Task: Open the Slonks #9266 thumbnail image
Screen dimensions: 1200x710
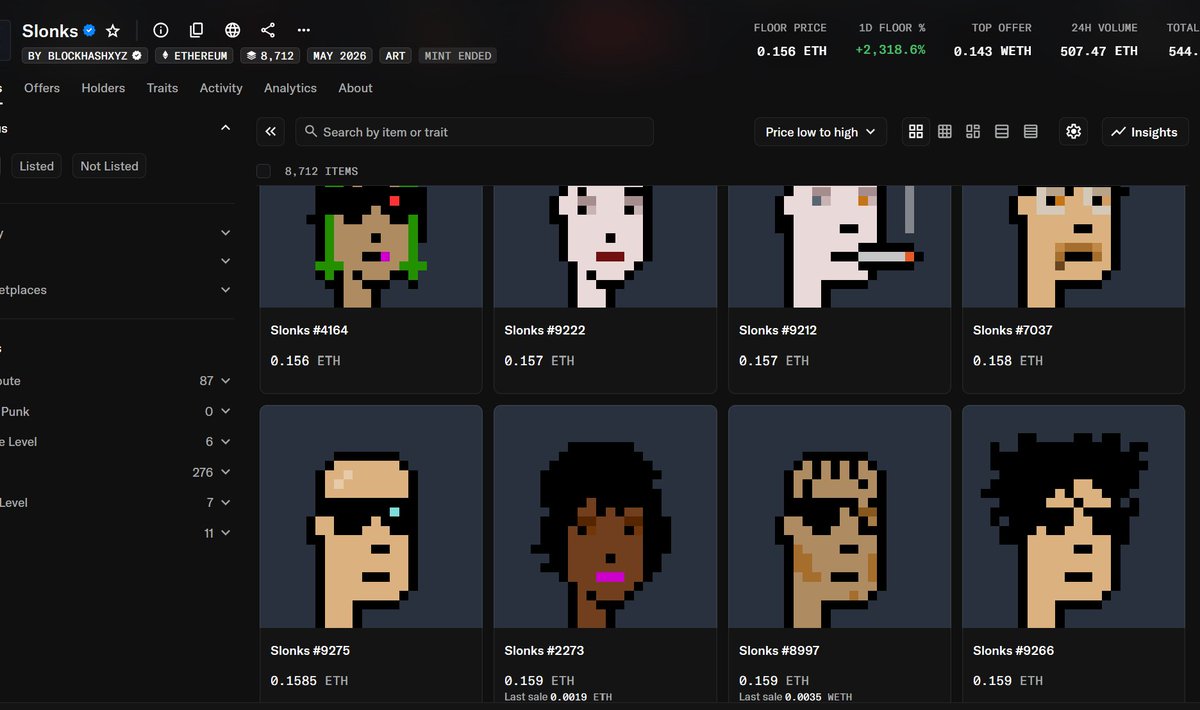Action: click(x=1073, y=517)
